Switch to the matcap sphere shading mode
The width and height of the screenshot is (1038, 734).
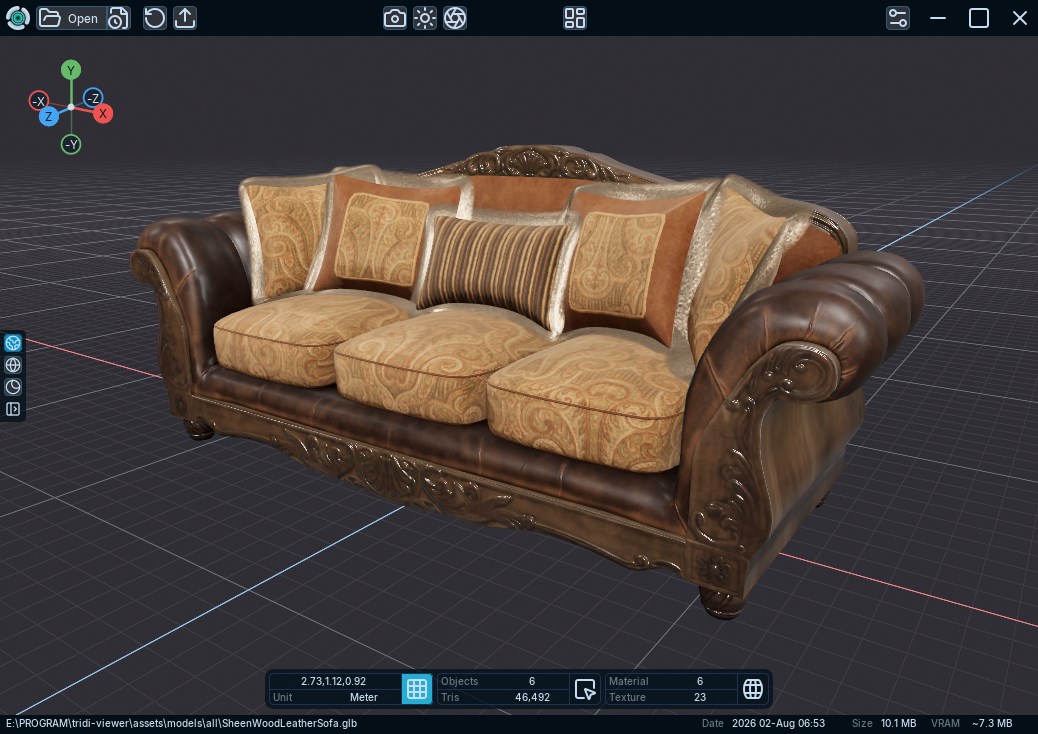(x=13, y=387)
